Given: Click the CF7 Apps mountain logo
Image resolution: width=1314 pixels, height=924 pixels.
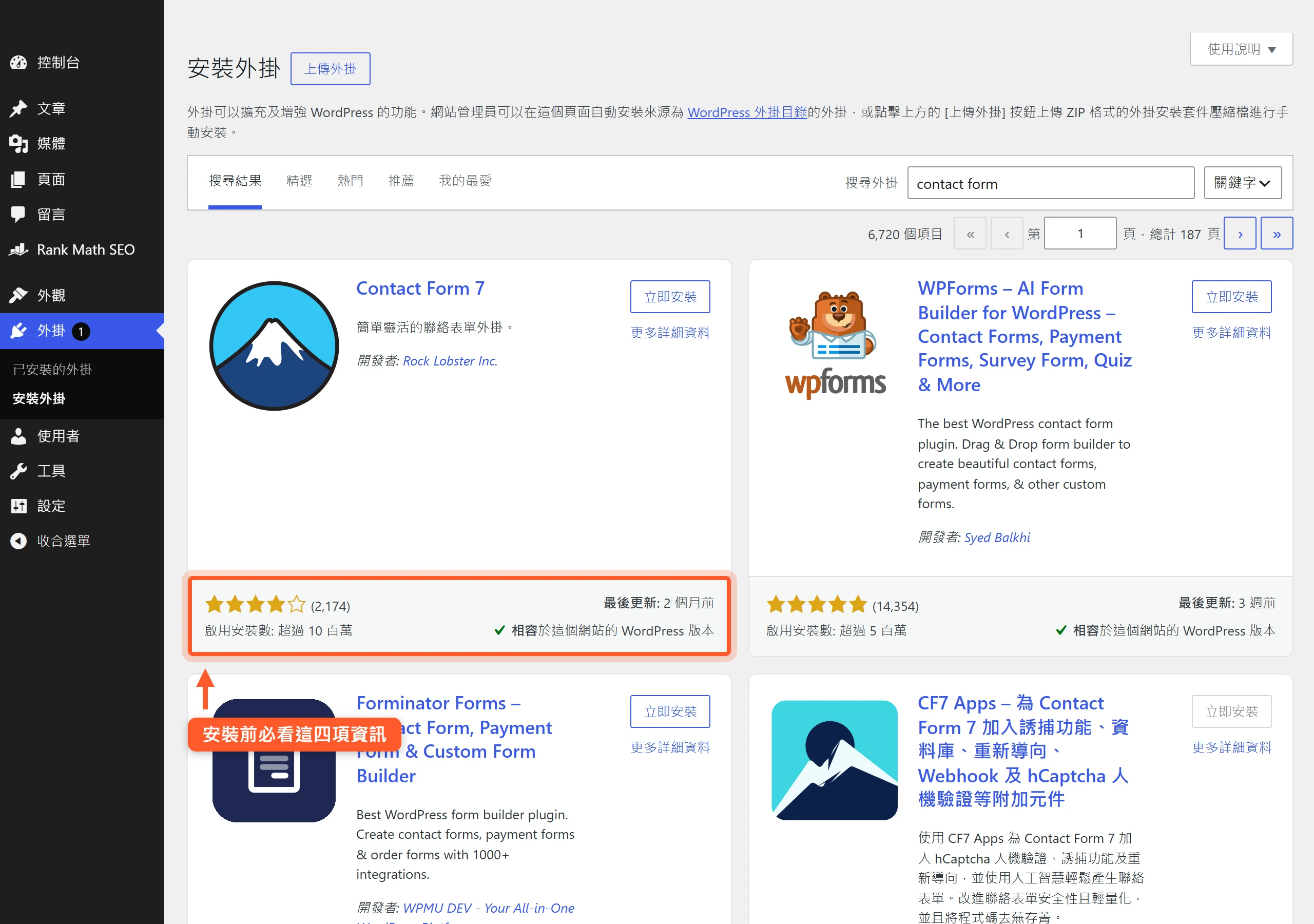Looking at the screenshot, I should click(835, 760).
